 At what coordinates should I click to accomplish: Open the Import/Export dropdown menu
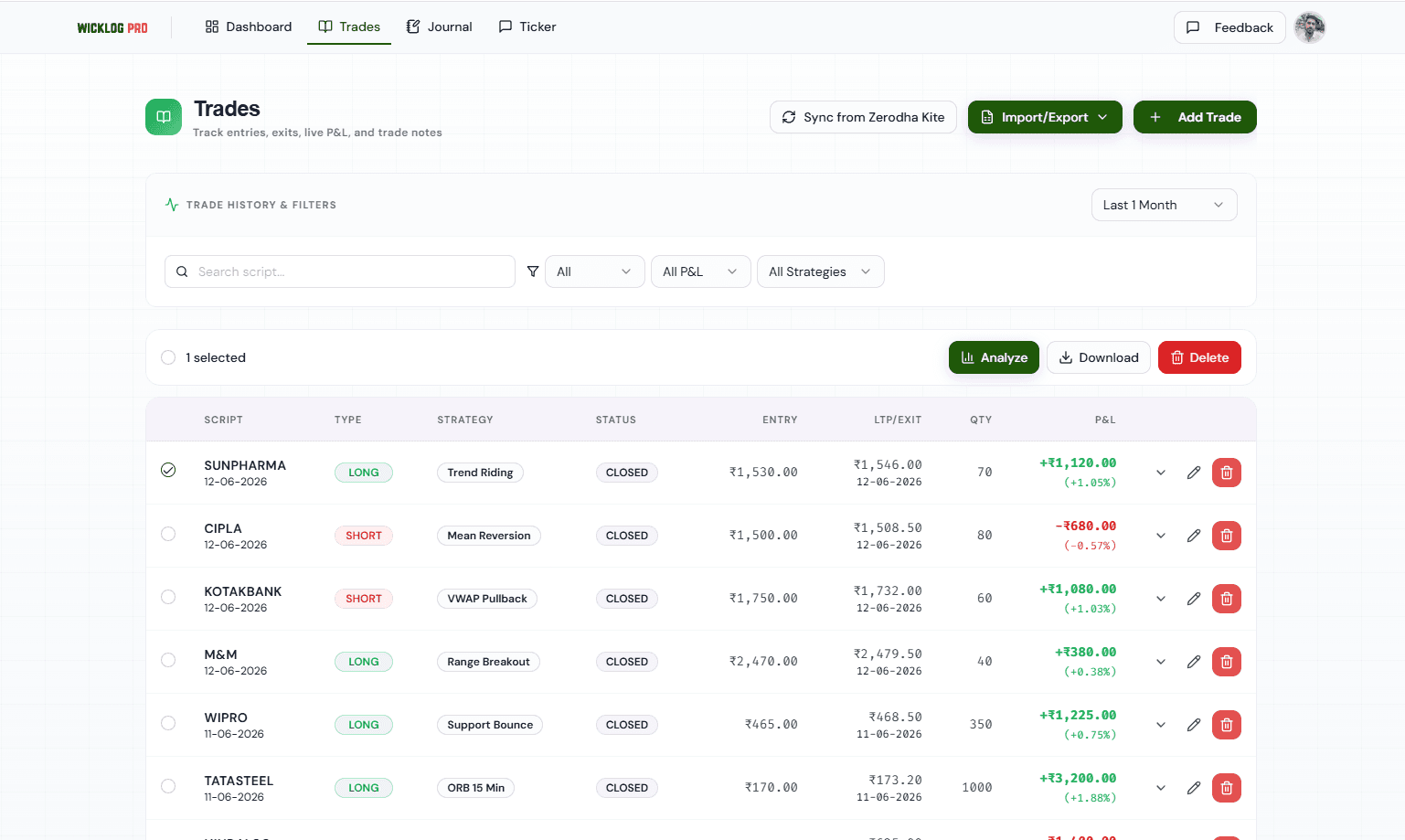tap(1045, 117)
